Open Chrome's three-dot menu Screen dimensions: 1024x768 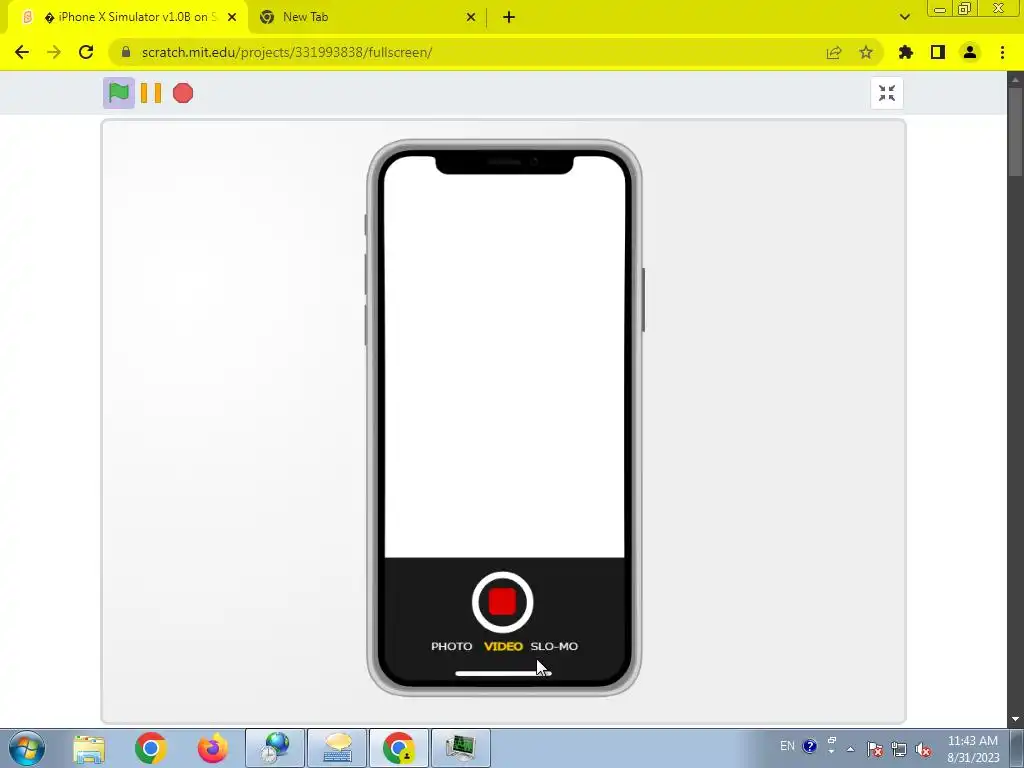(x=1002, y=52)
